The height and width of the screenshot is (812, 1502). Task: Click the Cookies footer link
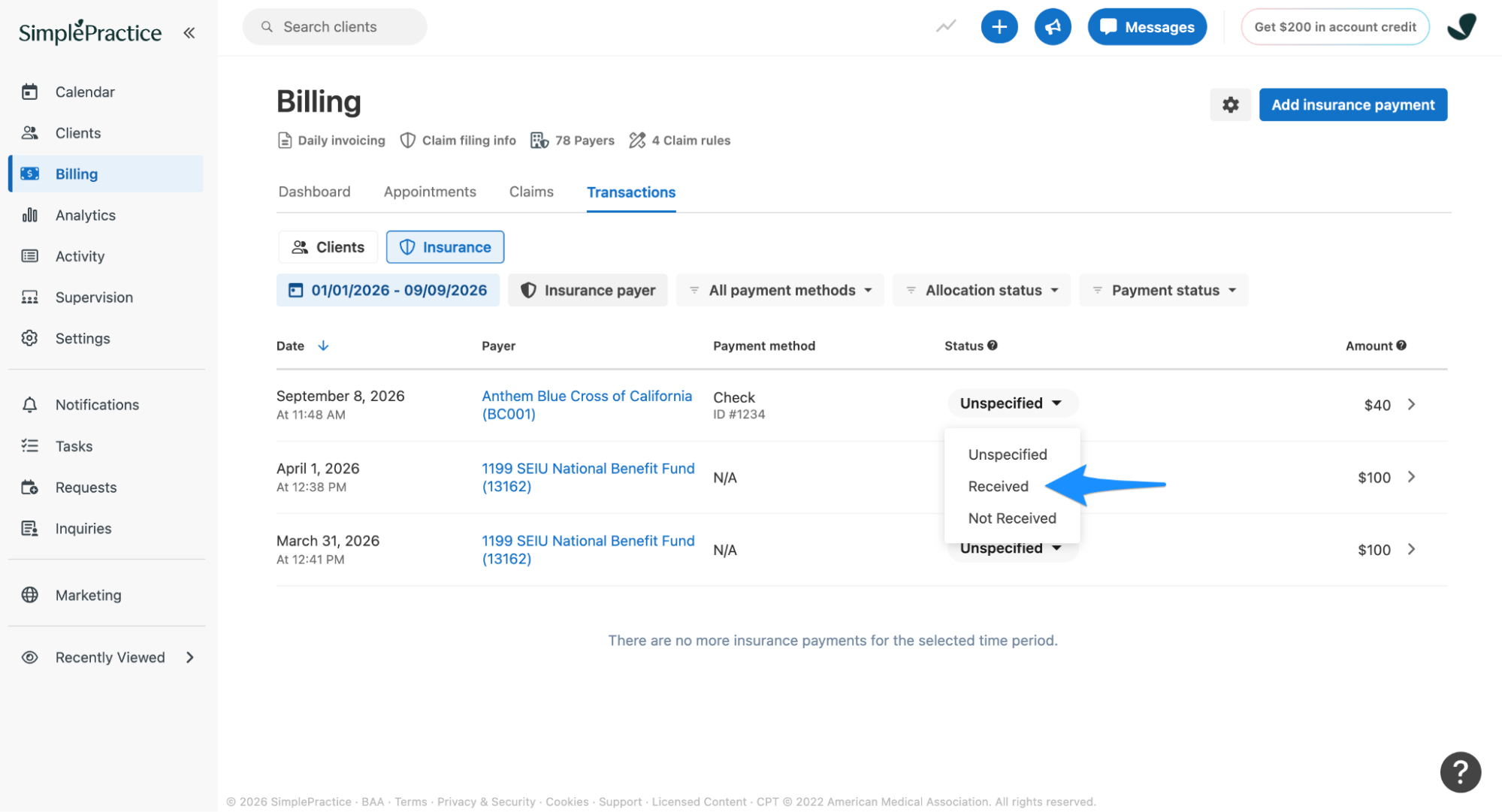click(567, 801)
